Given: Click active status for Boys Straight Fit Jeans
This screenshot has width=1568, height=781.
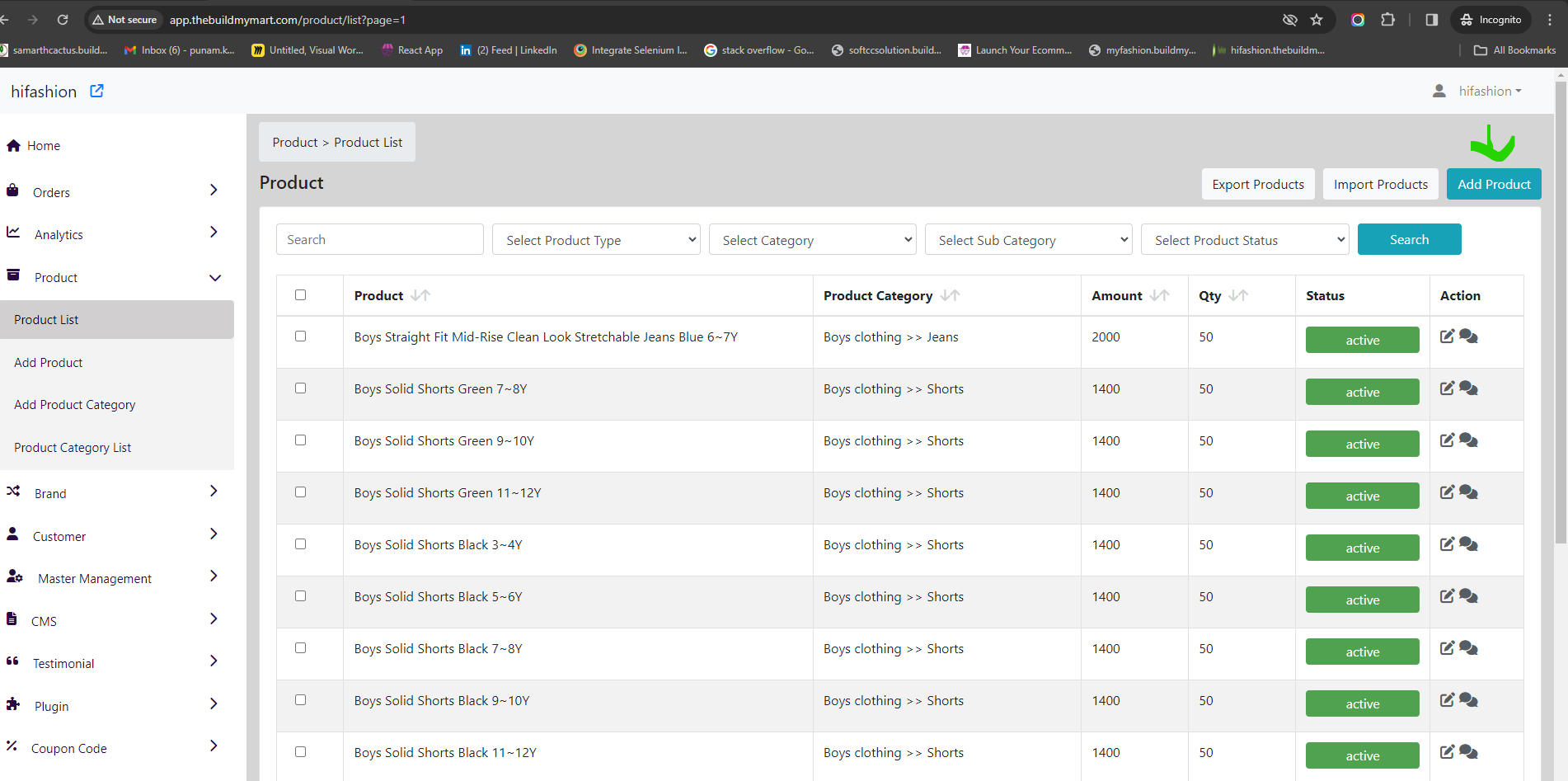Looking at the screenshot, I should 1362,340.
